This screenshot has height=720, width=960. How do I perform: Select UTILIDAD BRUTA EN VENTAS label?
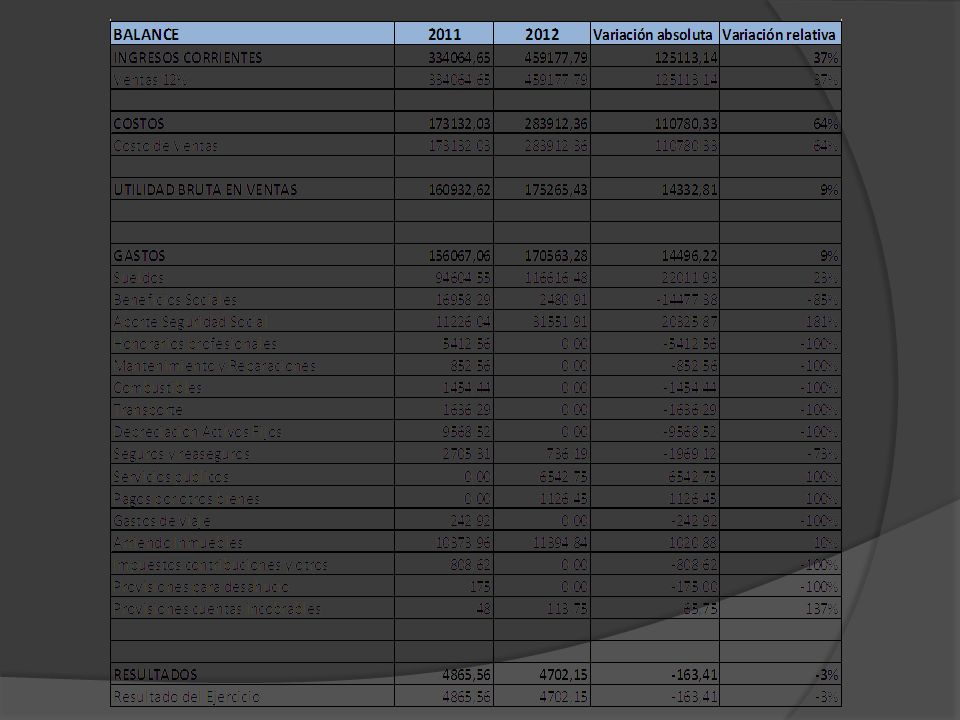206,190
